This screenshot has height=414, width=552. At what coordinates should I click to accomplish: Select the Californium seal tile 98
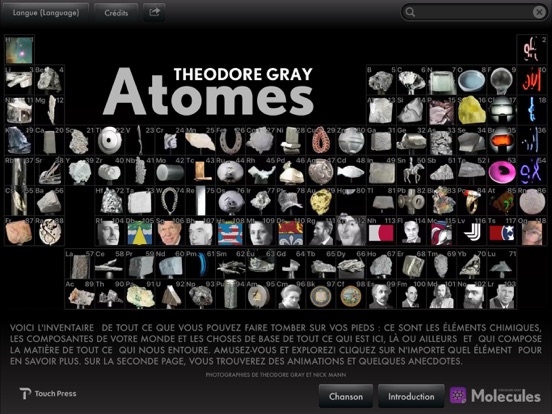pyautogui.click(x=351, y=294)
